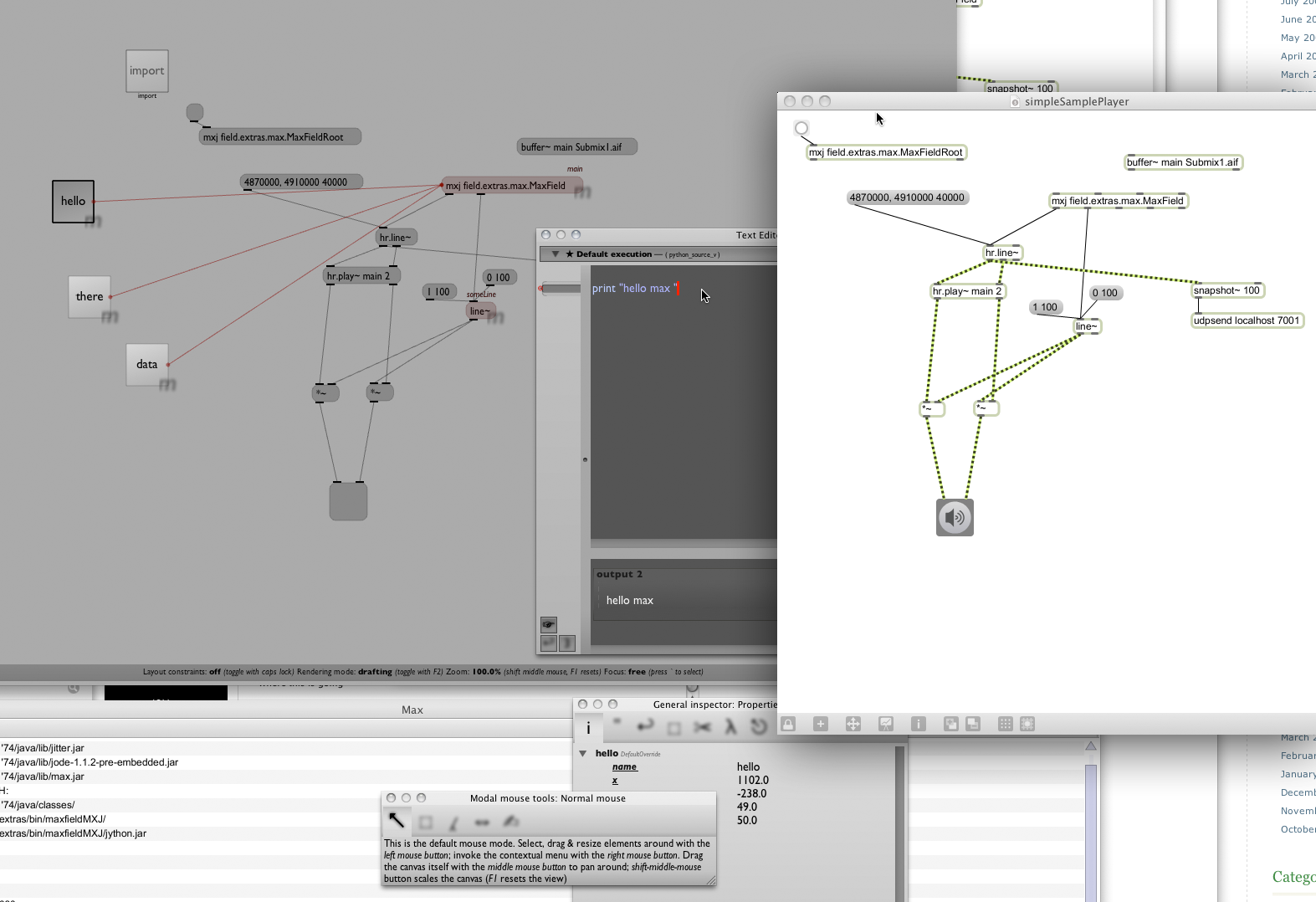Click the 4870000, 4910000 40000 message box
1316x902 pixels.
(908, 198)
